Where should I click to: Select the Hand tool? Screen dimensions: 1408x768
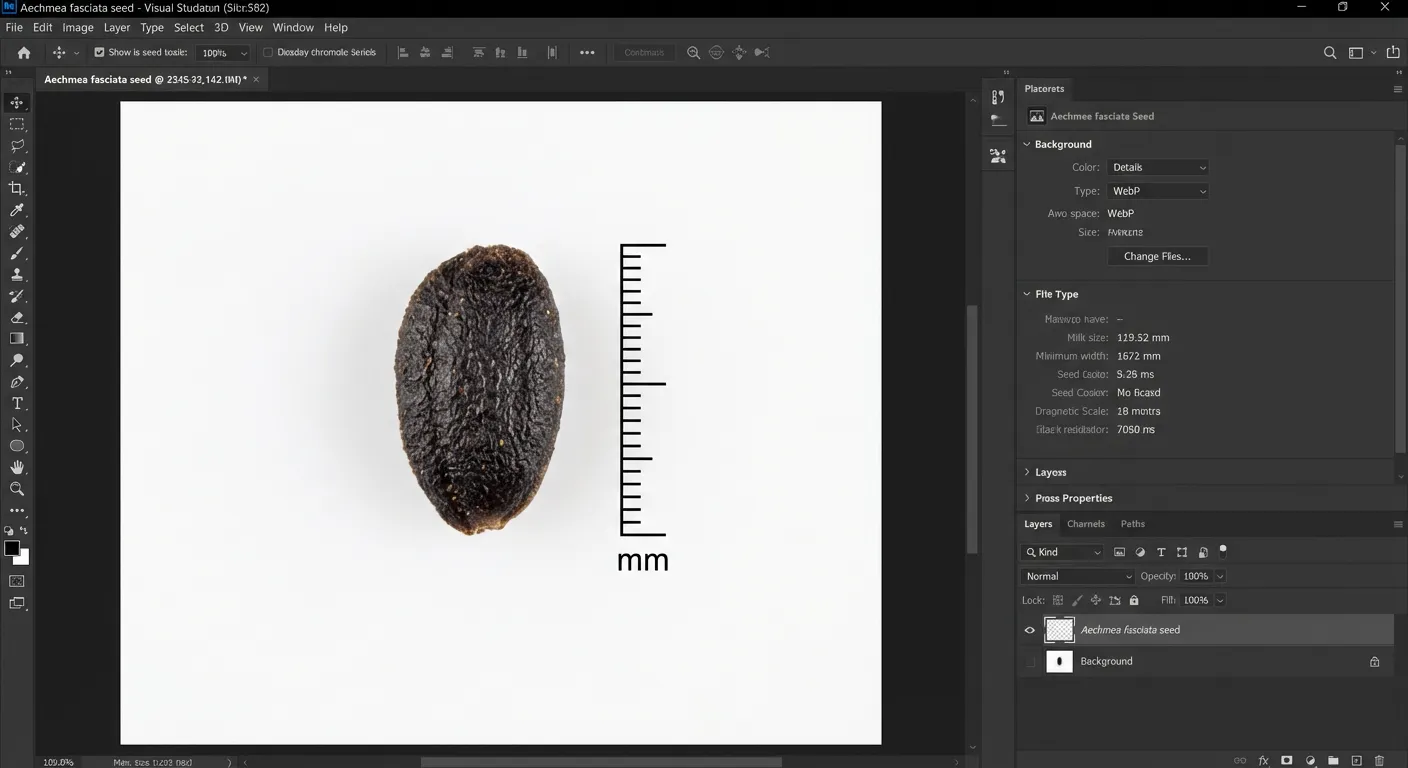[x=17, y=467]
